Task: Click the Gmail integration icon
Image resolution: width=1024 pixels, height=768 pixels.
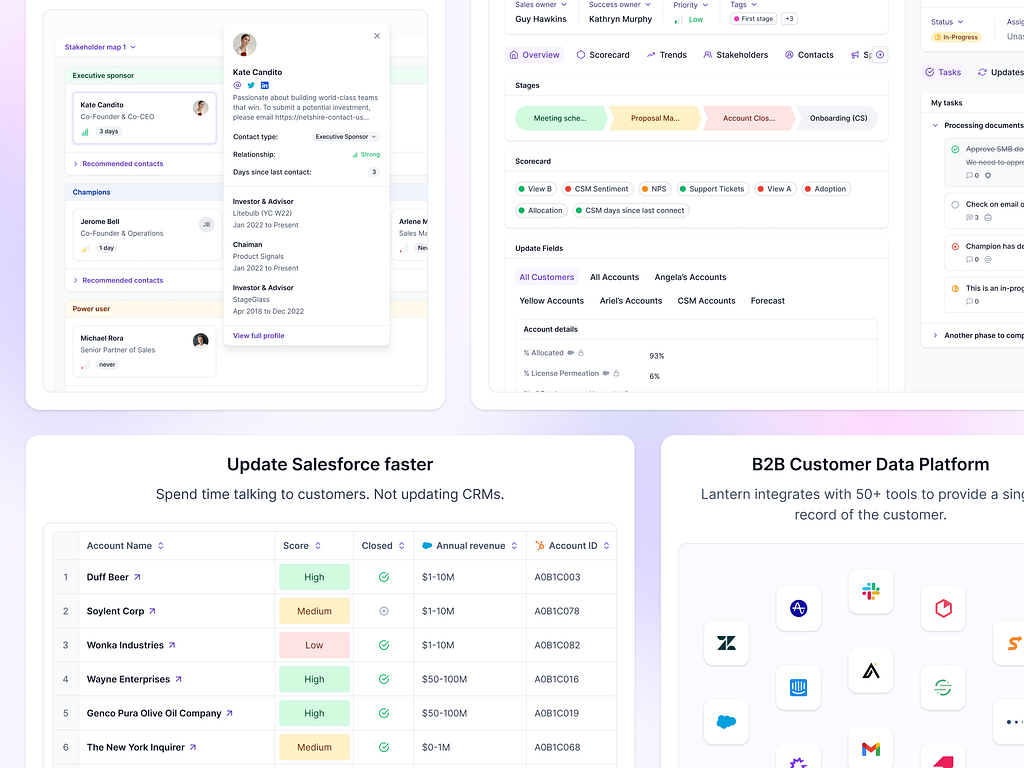Action: coord(871,747)
